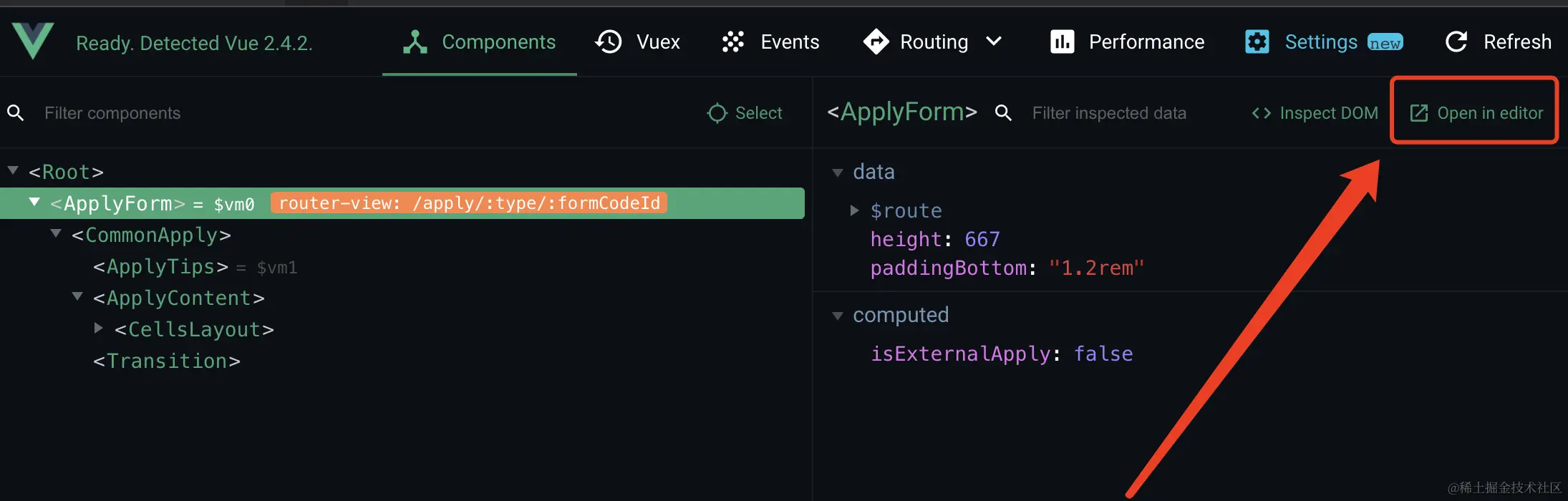Focus the Filter components search field

coord(286,113)
